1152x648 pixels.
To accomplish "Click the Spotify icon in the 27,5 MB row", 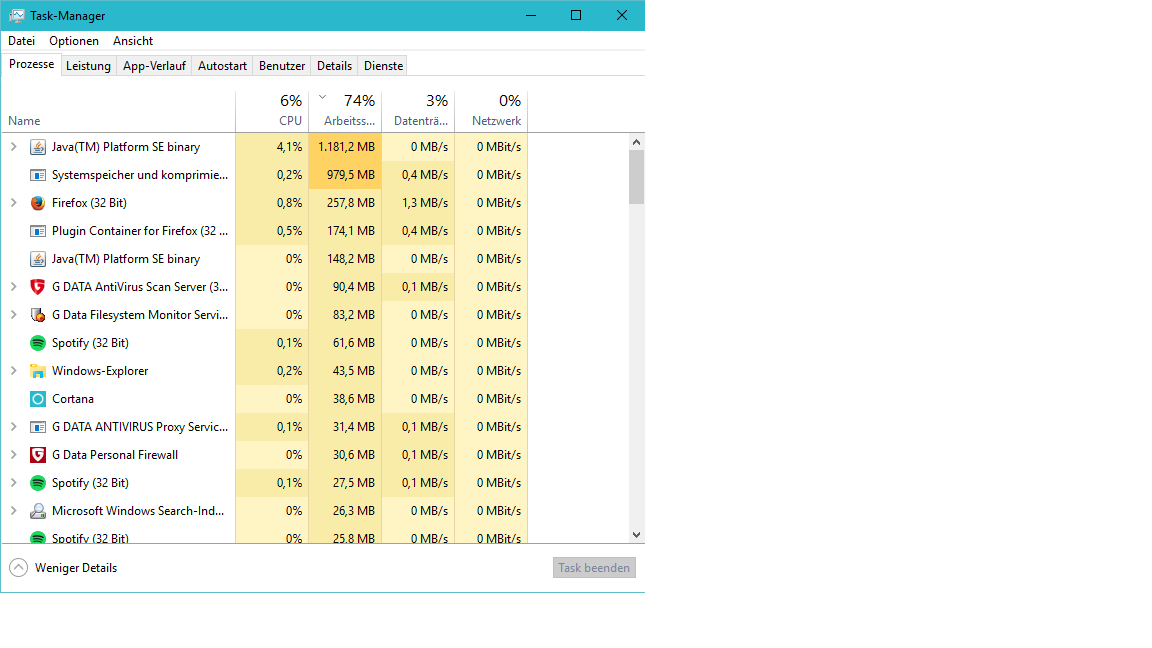I will click(x=37, y=483).
